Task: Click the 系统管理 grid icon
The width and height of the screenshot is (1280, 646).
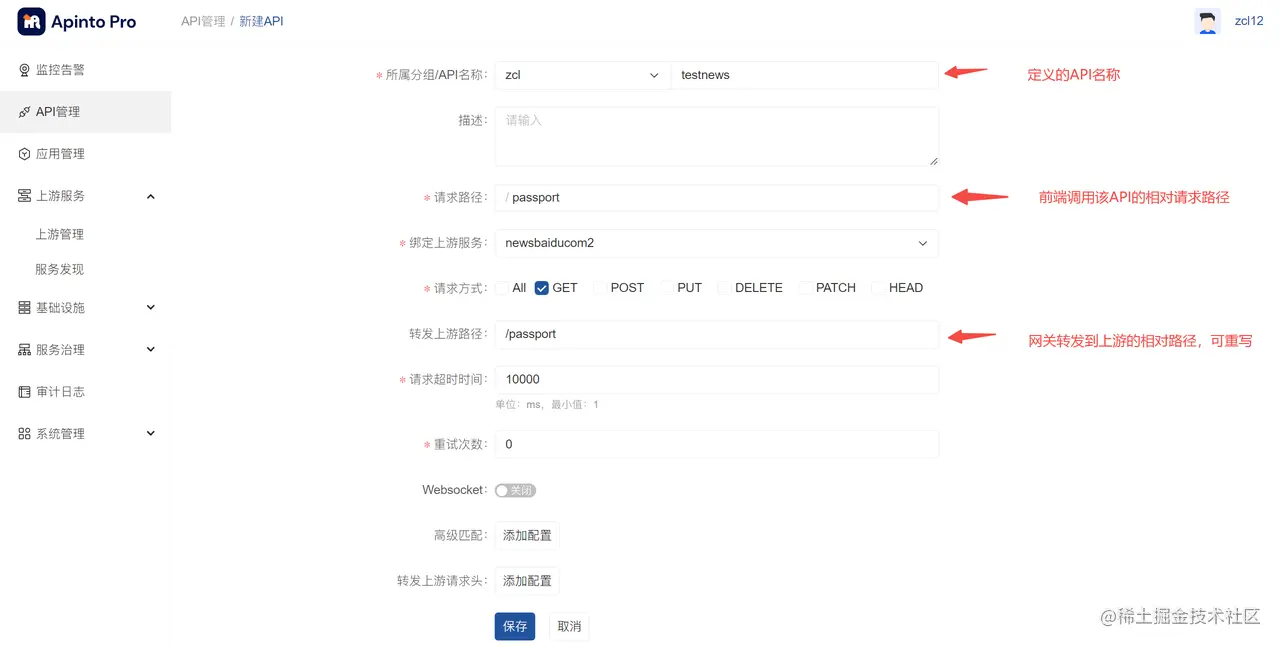Action: [x=25, y=434]
